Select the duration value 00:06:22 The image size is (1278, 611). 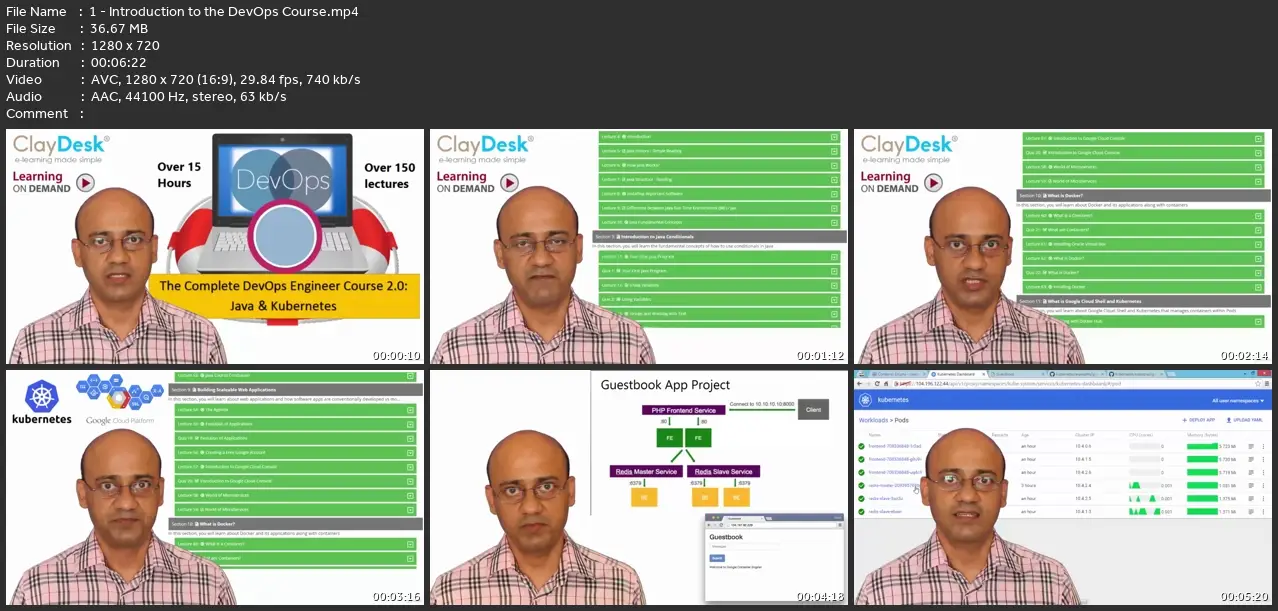tap(118, 63)
